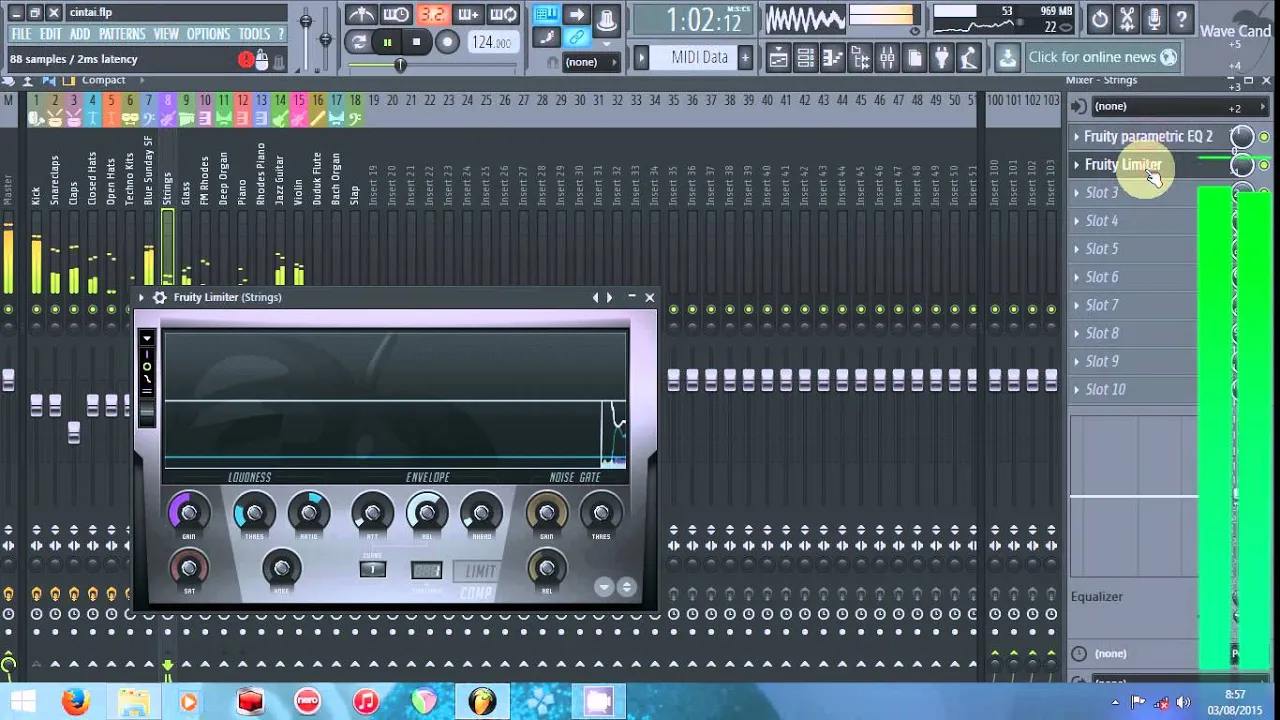Switch Fruity Limiter to COMP mode

[476, 592]
